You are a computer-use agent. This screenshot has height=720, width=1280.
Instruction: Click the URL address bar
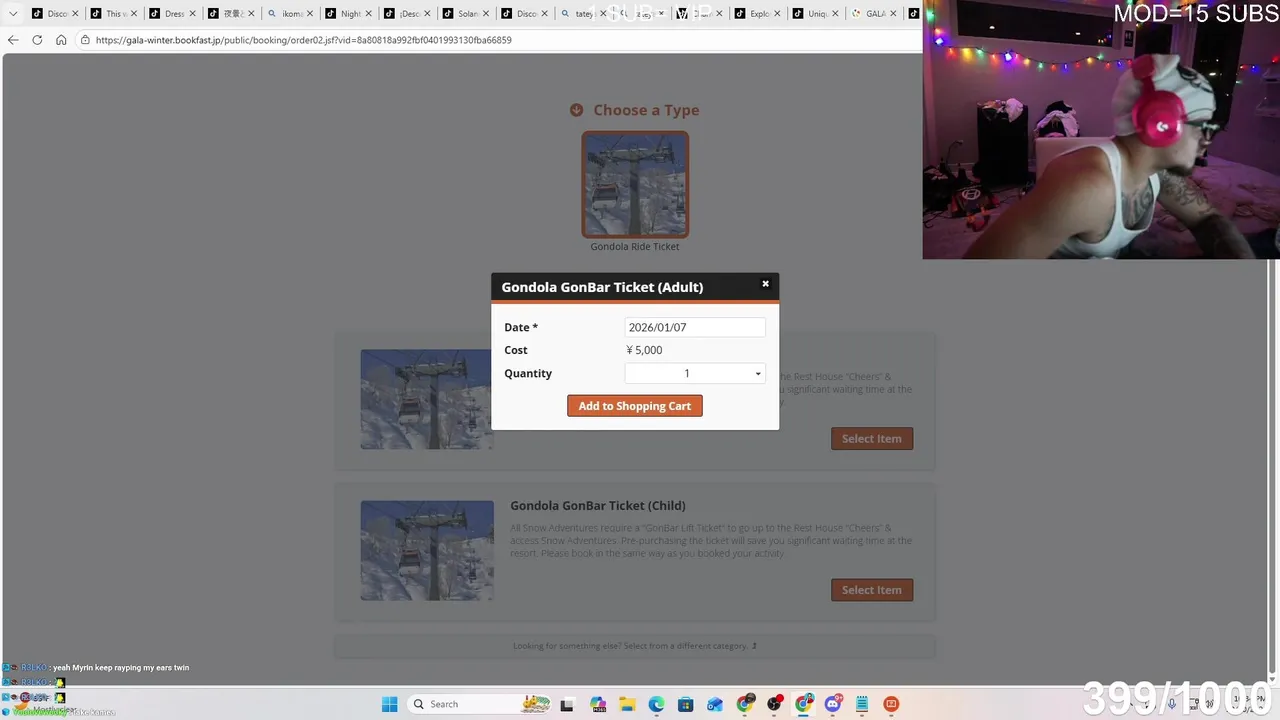[500, 40]
